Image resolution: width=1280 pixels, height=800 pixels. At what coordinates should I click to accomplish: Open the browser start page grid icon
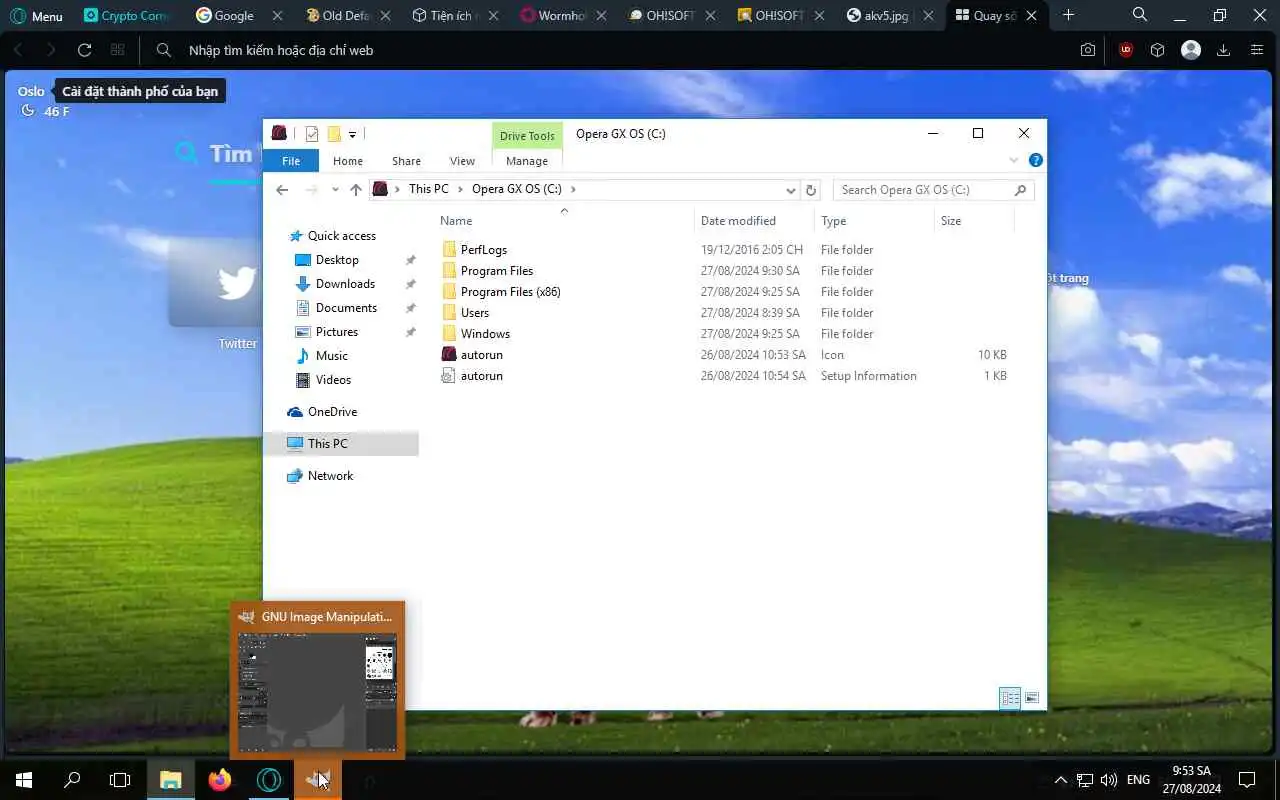tap(118, 50)
